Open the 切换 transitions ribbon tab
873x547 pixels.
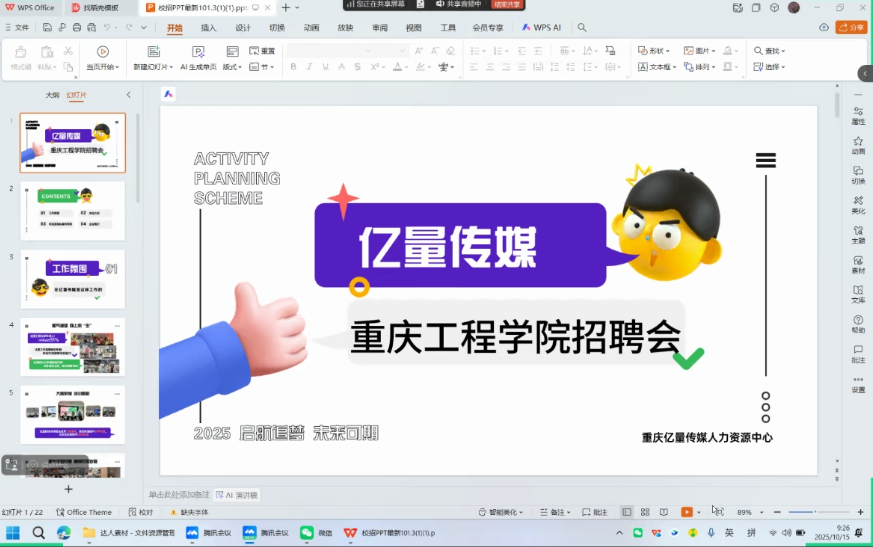[277, 28]
